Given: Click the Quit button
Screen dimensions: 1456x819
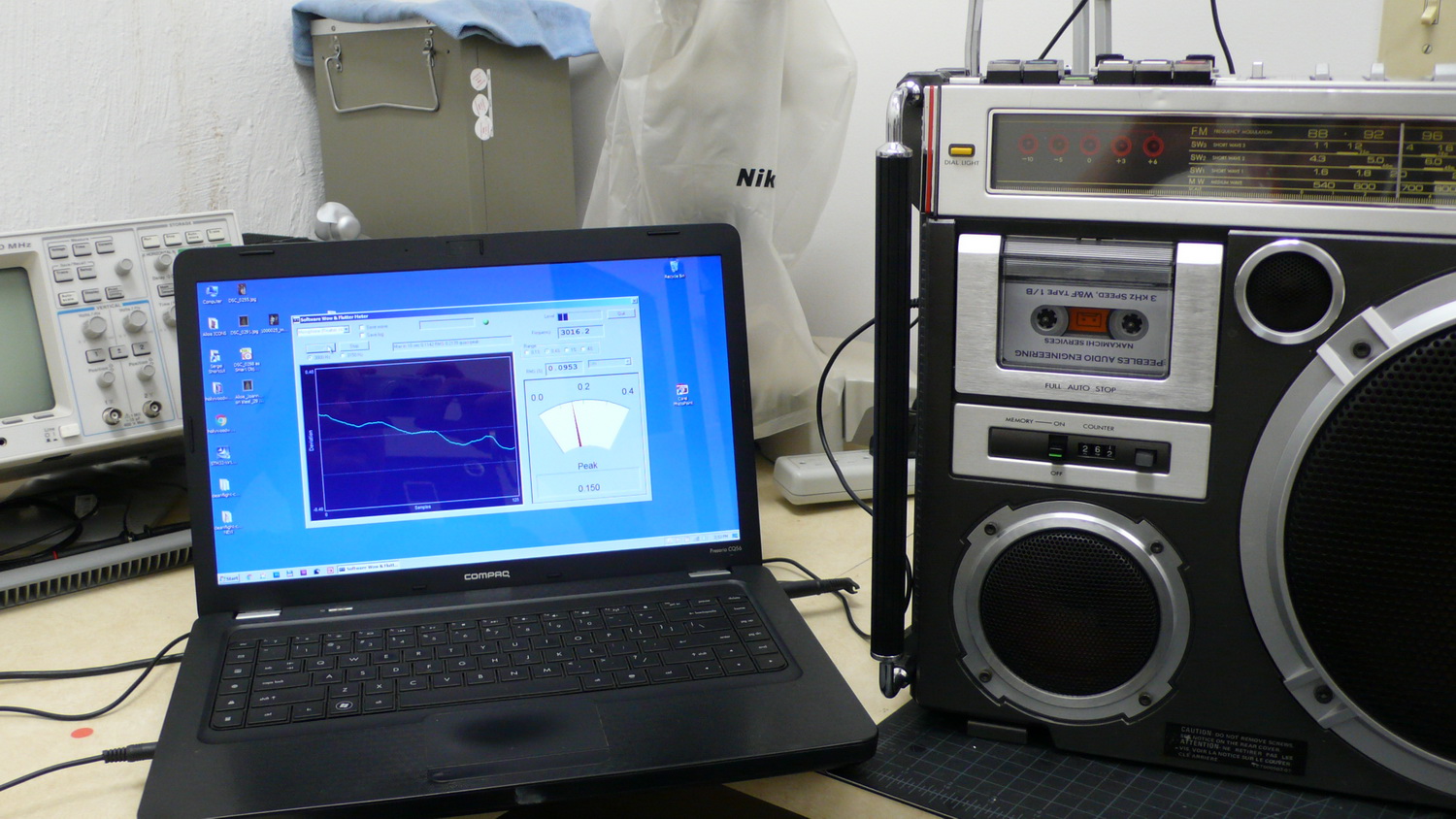Looking at the screenshot, I should click(x=621, y=313).
